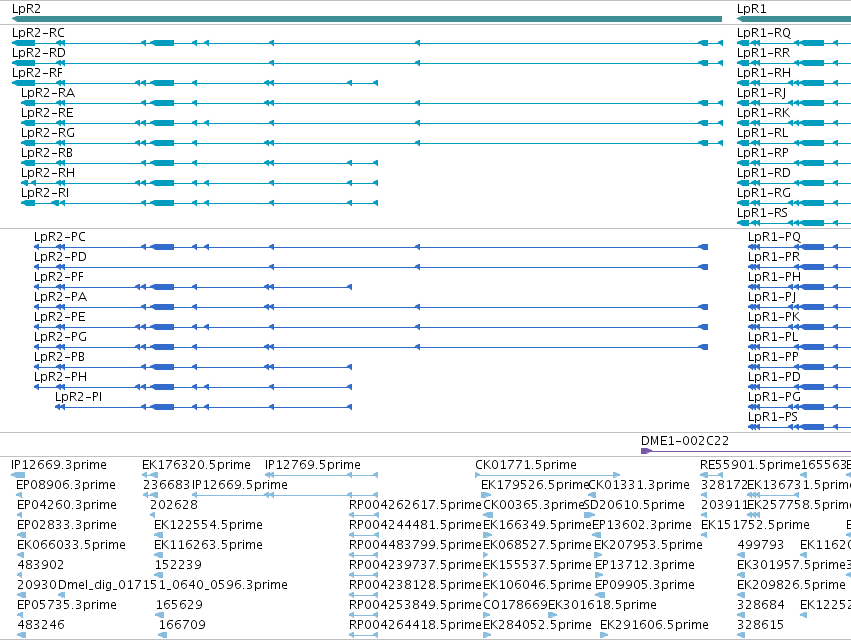The image size is (851, 640).
Task: Select the RP004244481.5prime EST label
Action: [415, 525]
